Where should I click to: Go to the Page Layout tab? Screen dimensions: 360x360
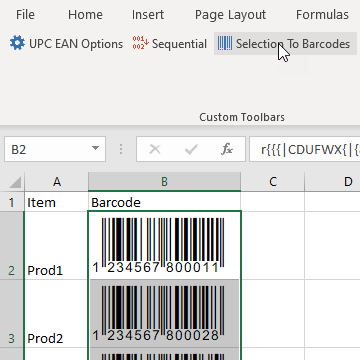pyautogui.click(x=230, y=15)
